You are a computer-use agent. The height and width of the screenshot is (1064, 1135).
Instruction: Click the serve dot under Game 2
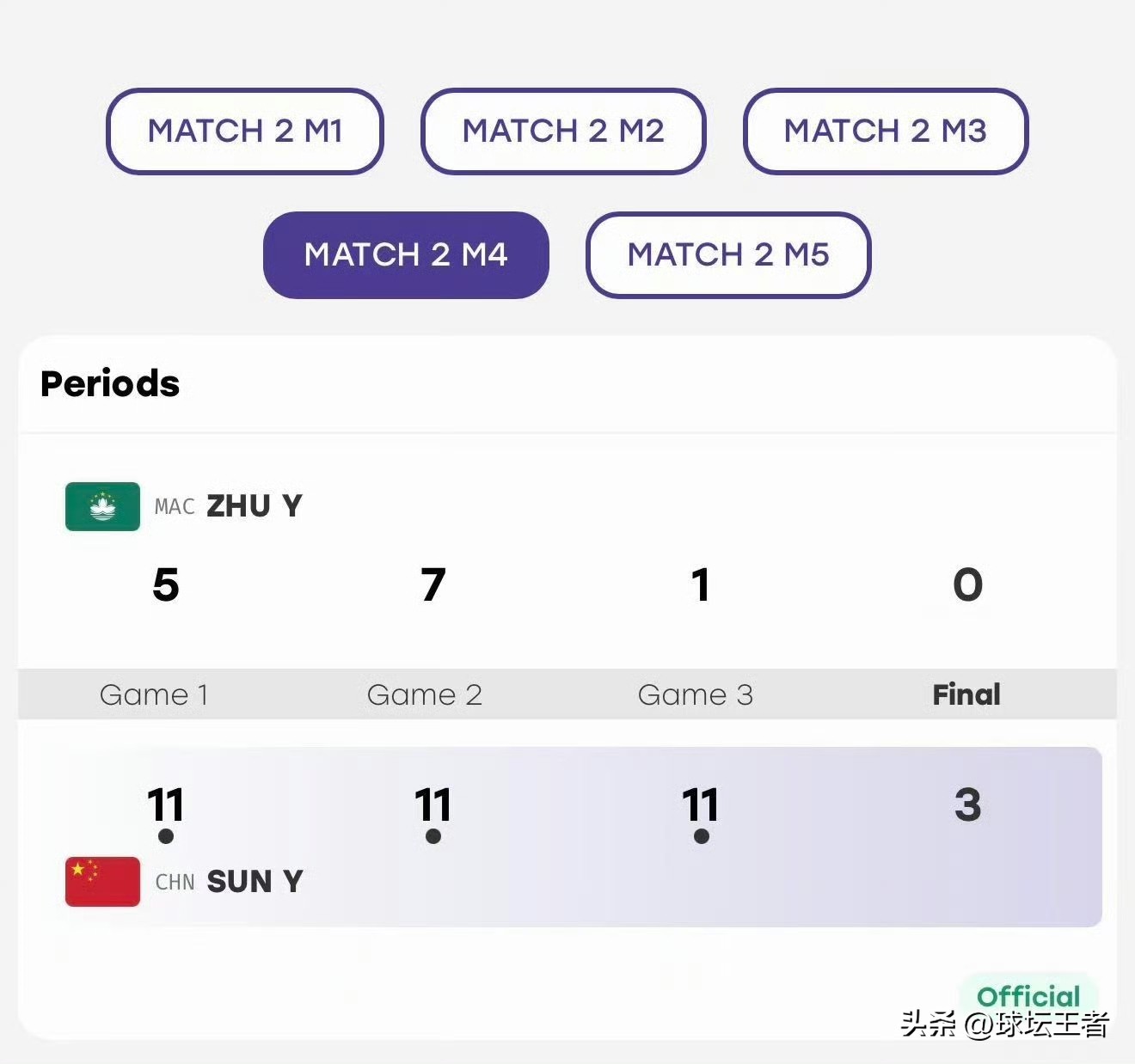tap(433, 836)
